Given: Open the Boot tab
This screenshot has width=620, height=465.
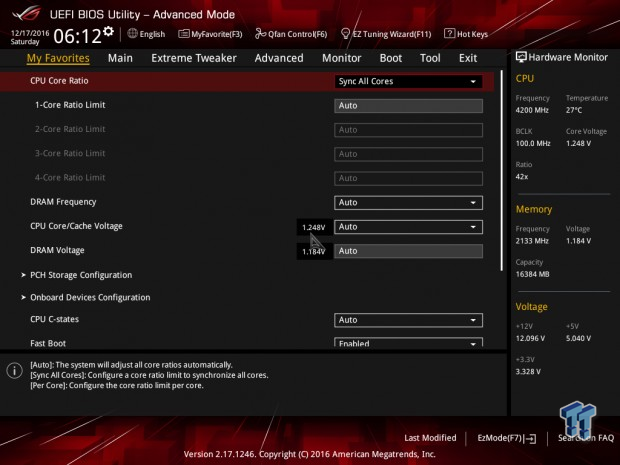Looking at the screenshot, I should (x=391, y=58).
